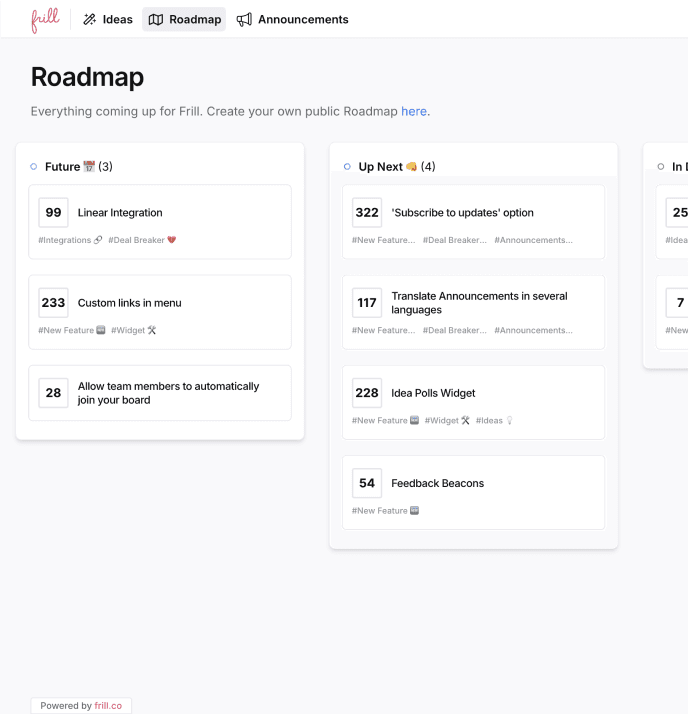Open the Ideas tab
Image resolution: width=688 pixels, height=714 pixels.
108,20
